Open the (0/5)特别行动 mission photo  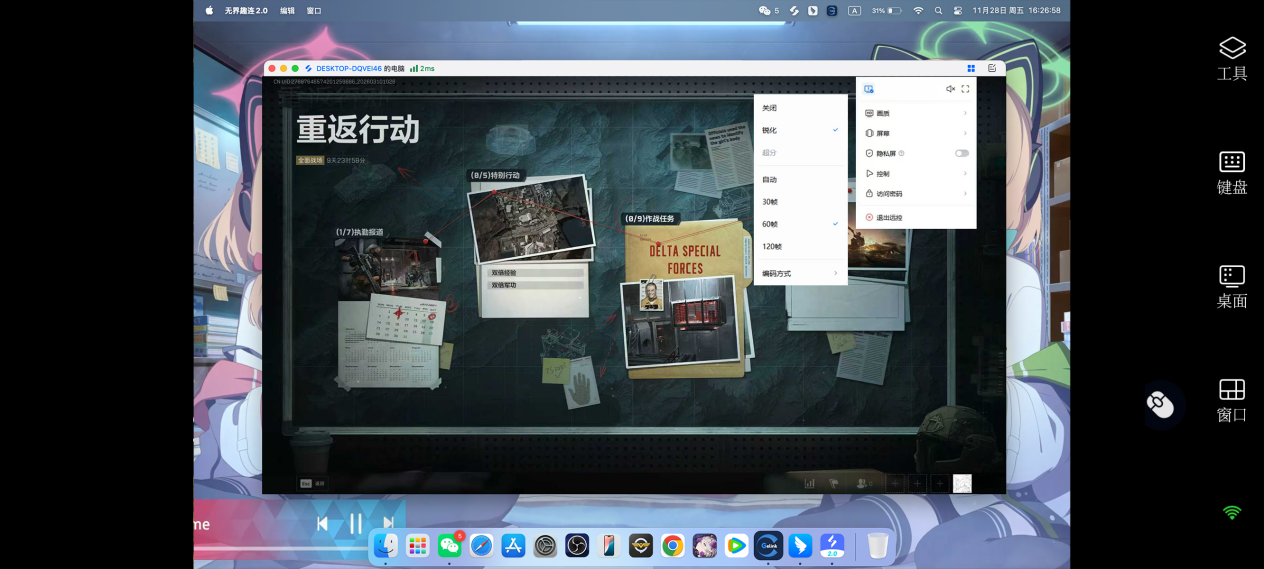click(x=530, y=217)
